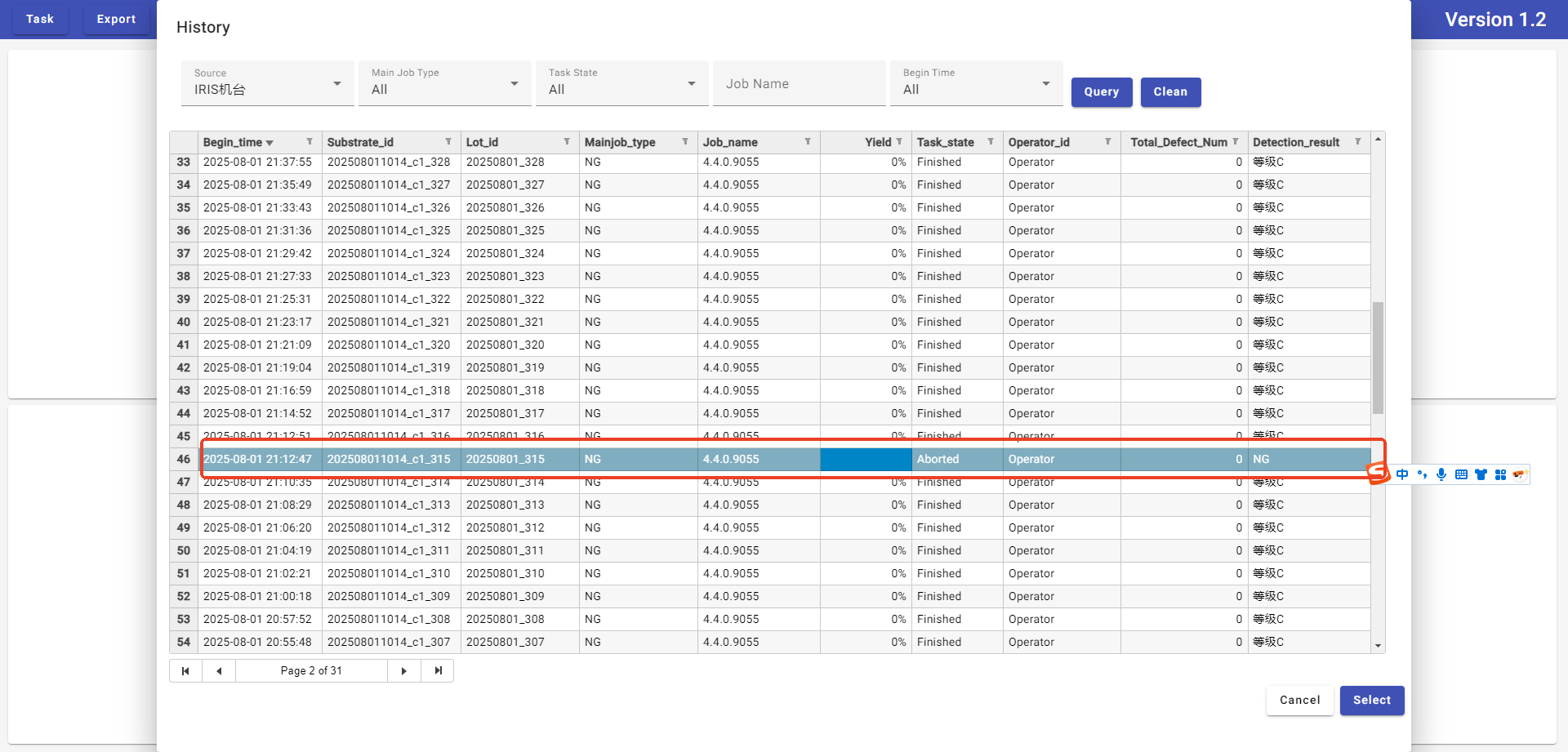Open filter icon on Detection_result column

(1358, 142)
